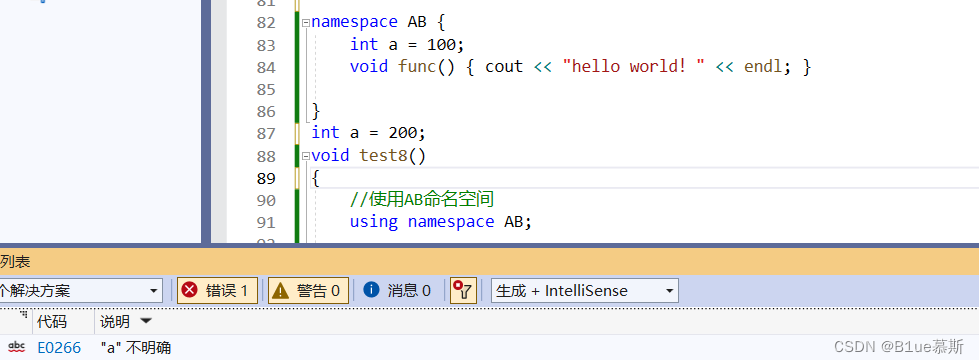Open the 生成 + IntelliSense dropdown

[x=584, y=290]
